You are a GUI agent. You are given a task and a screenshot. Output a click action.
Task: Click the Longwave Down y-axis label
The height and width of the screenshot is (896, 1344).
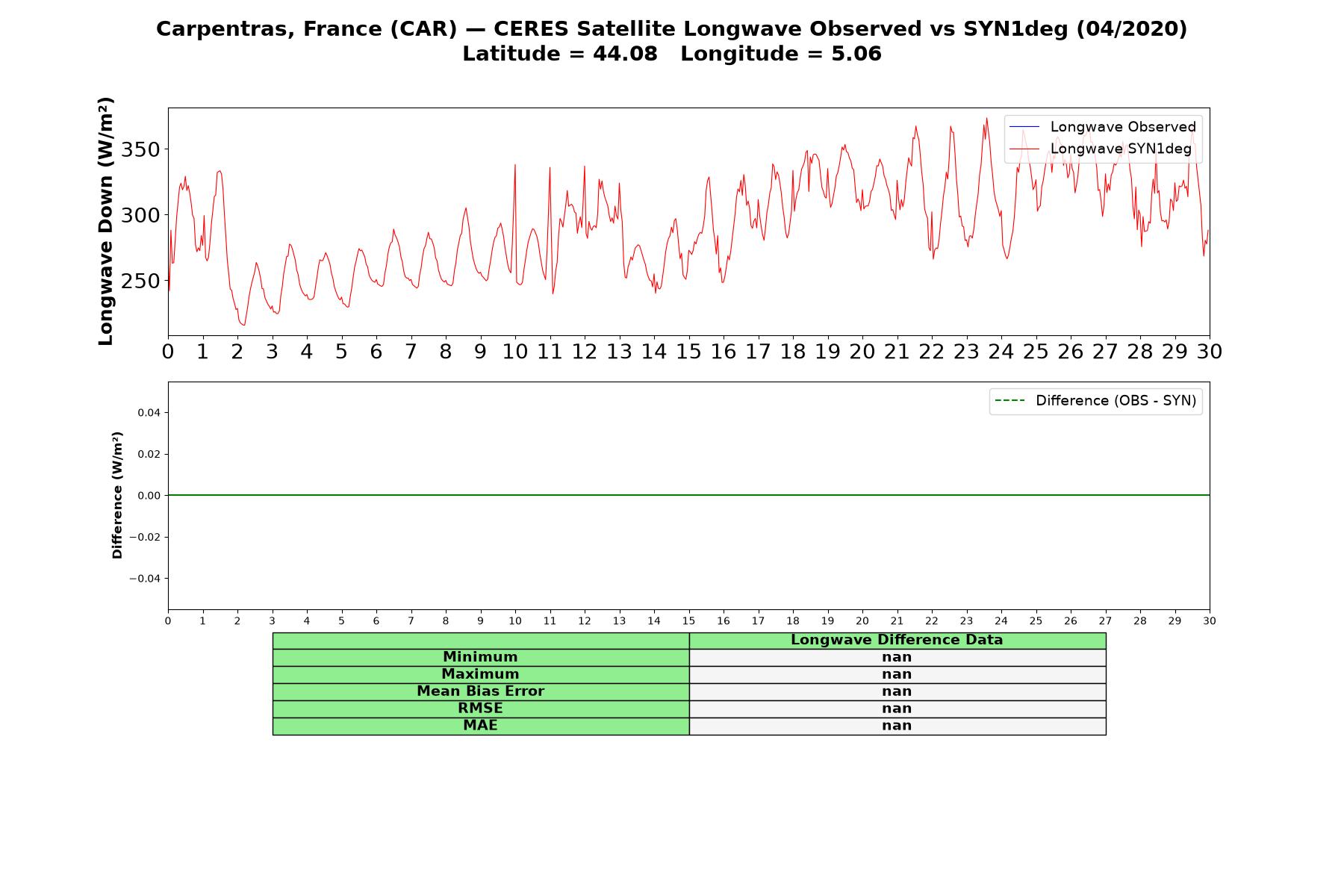pyautogui.click(x=106, y=221)
